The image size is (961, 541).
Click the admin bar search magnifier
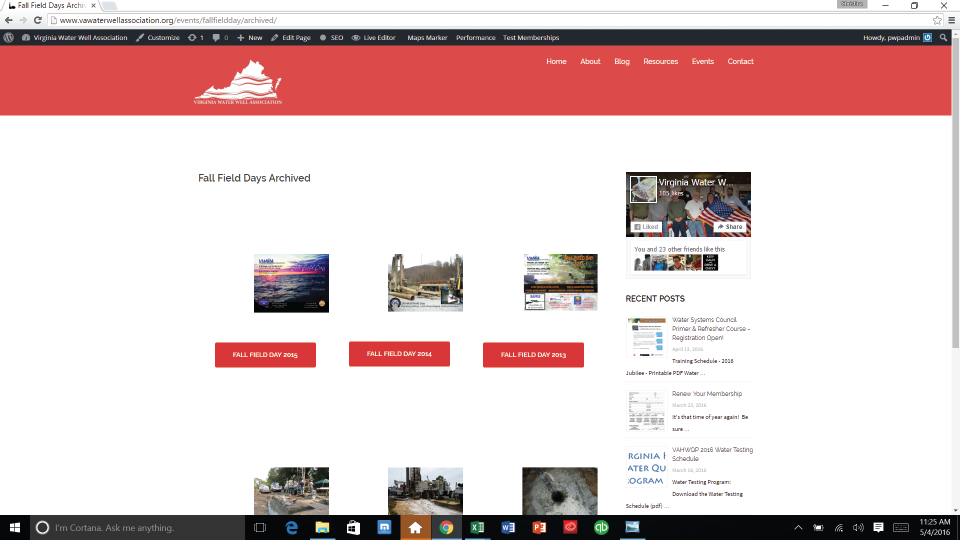pyautogui.click(x=943, y=37)
